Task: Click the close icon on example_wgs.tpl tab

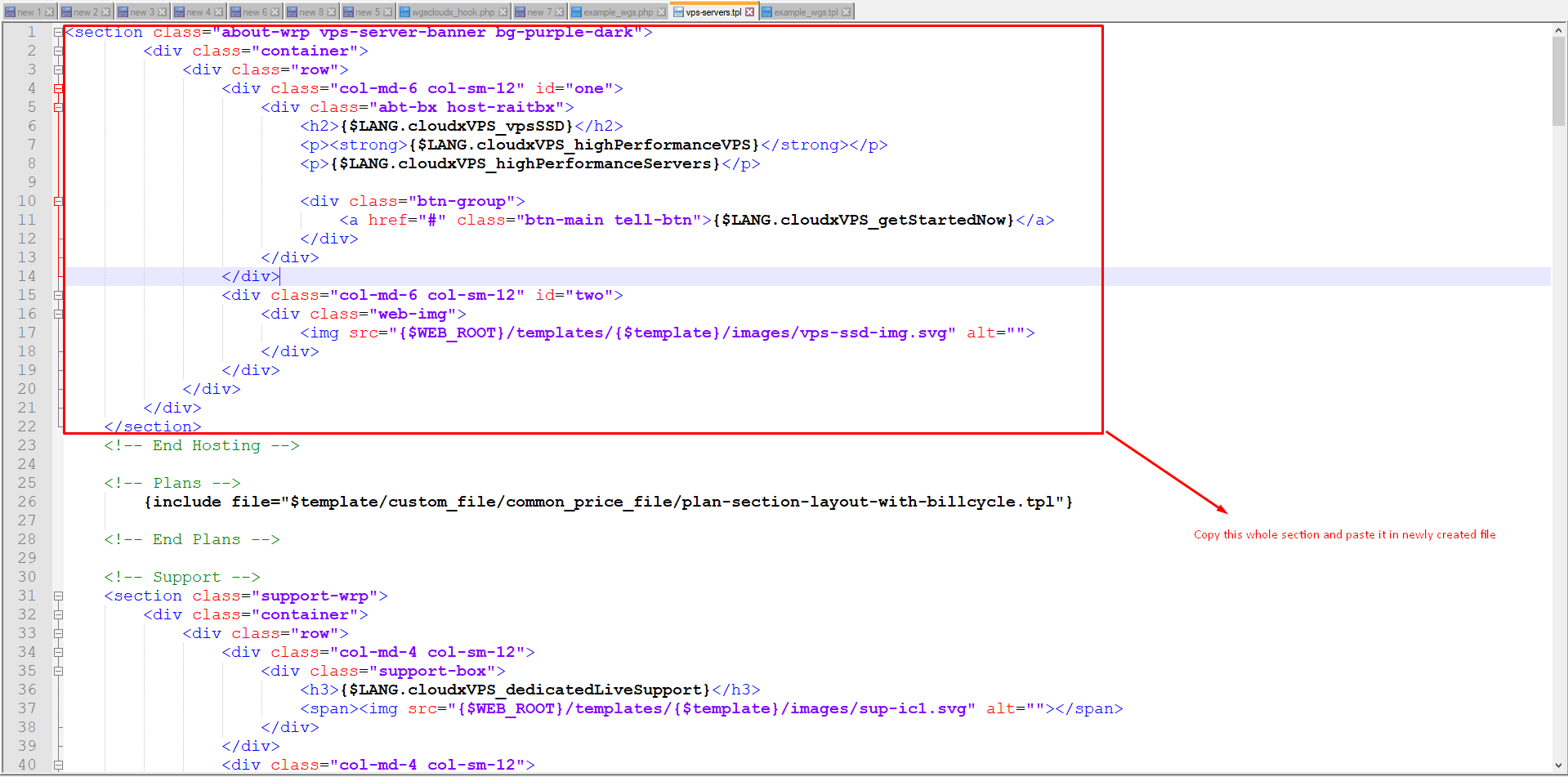Action: pos(847,12)
